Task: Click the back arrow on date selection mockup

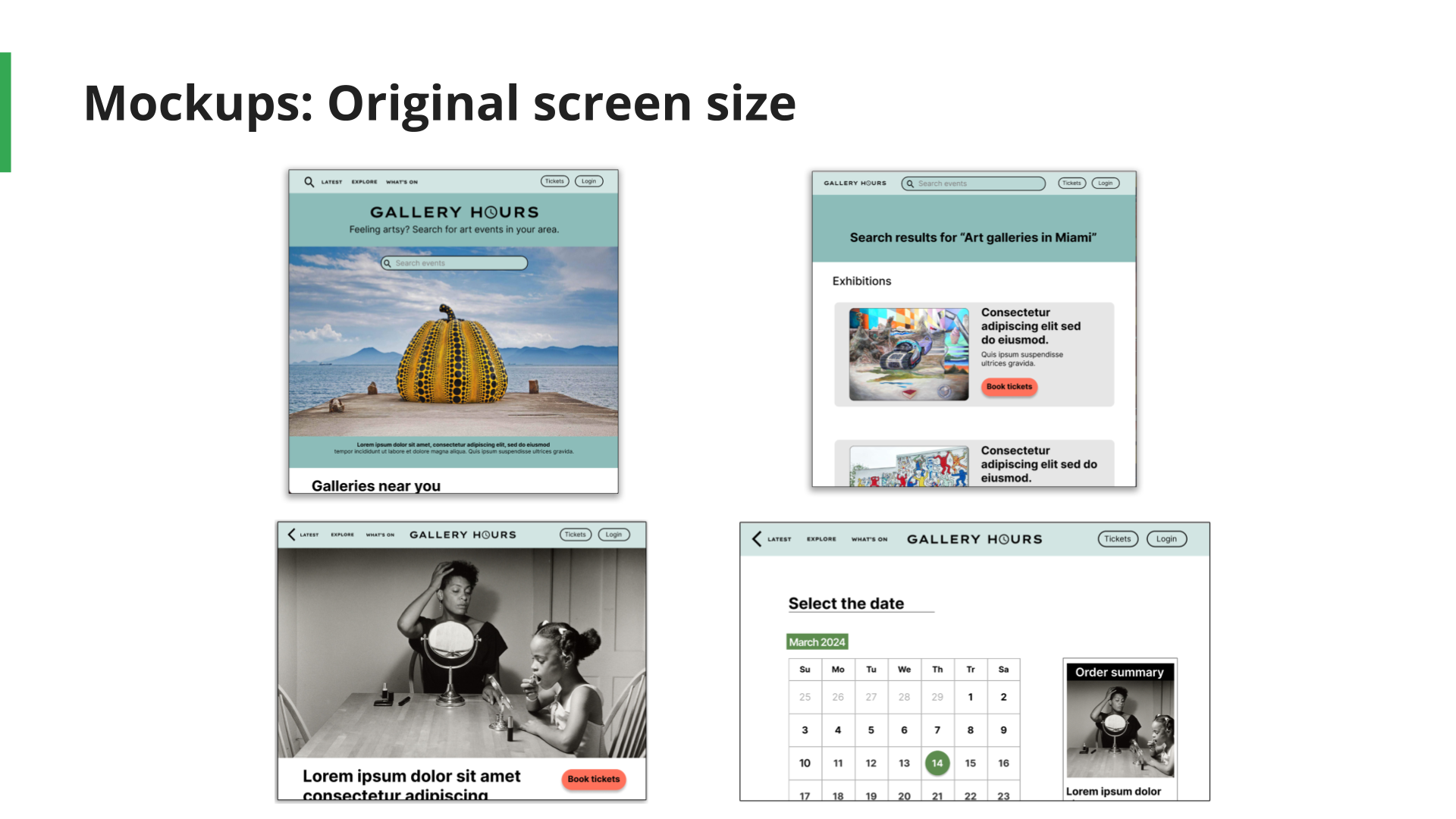Action: coord(756,539)
